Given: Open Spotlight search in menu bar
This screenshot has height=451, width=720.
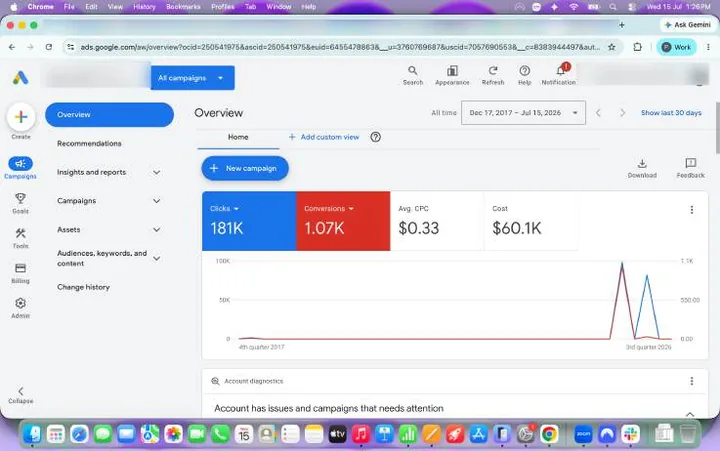Looking at the screenshot, I should 613,7.
